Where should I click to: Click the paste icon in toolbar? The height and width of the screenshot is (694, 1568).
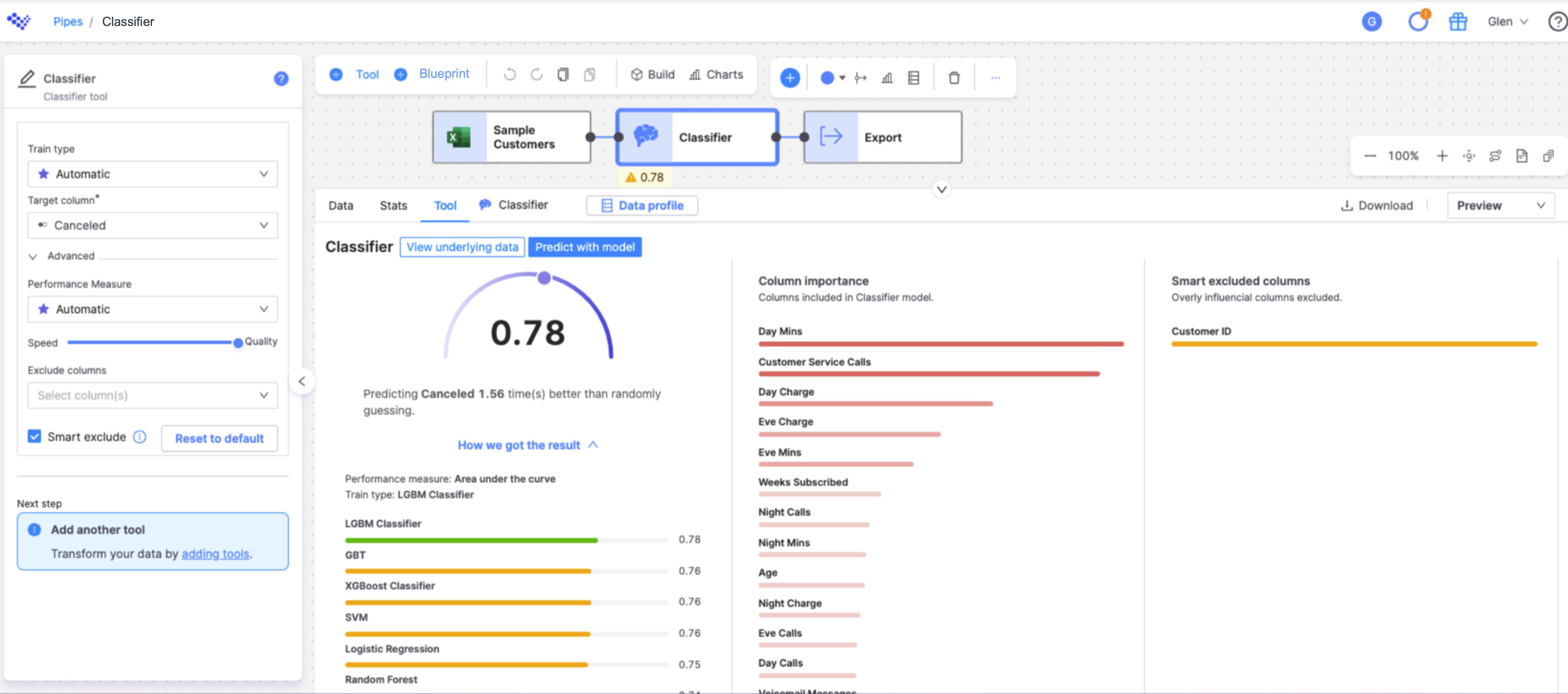590,74
